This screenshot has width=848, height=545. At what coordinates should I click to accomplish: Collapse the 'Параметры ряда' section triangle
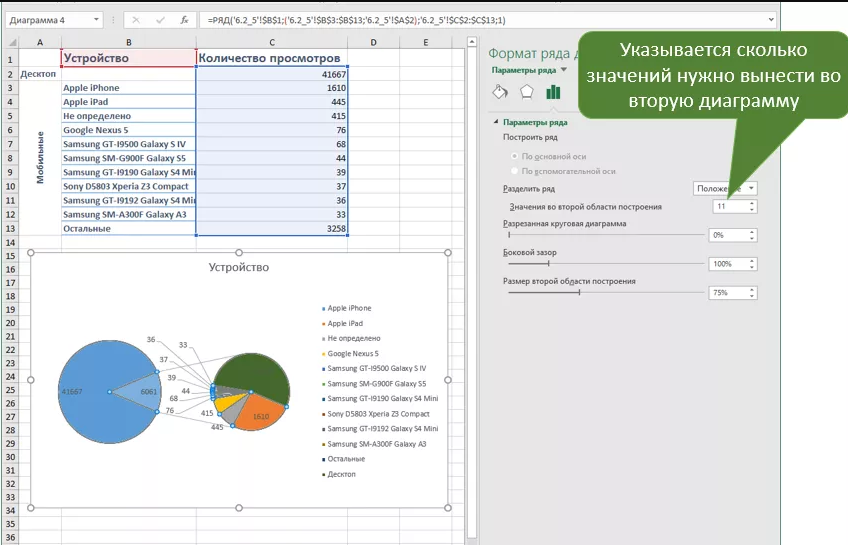[x=495, y=122]
